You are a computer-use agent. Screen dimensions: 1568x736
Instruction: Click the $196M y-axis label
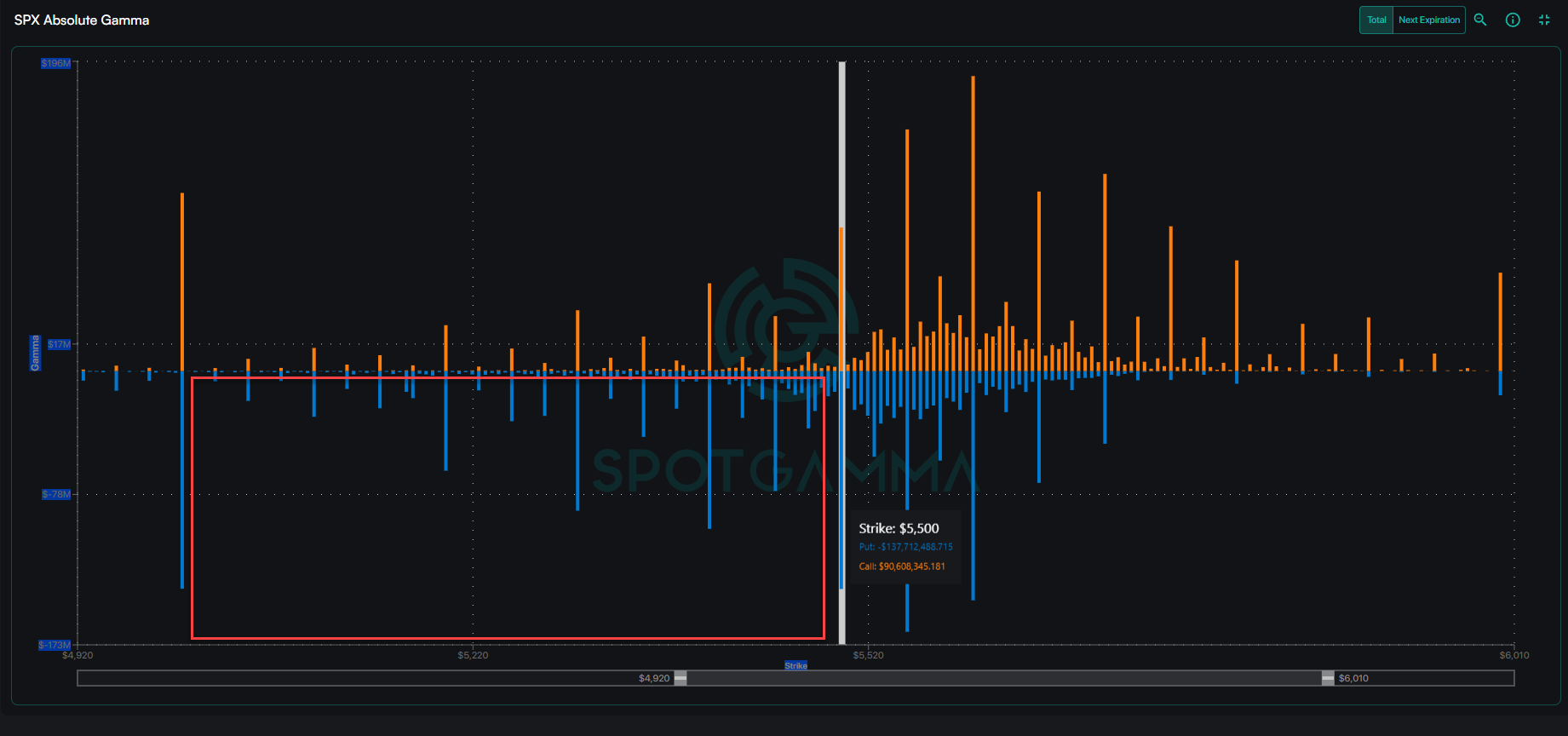coord(56,63)
